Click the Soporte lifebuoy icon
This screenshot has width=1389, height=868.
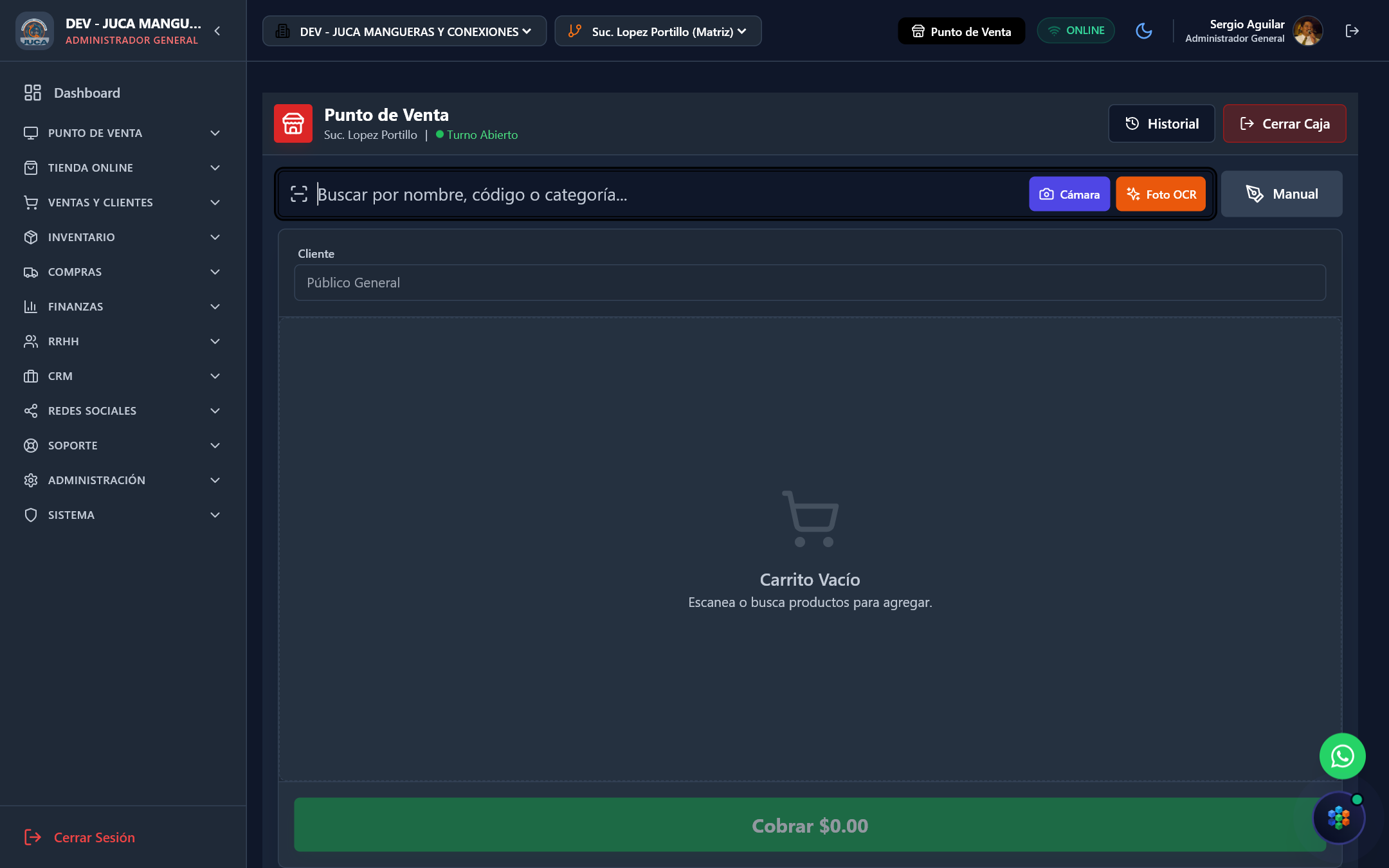point(31,446)
